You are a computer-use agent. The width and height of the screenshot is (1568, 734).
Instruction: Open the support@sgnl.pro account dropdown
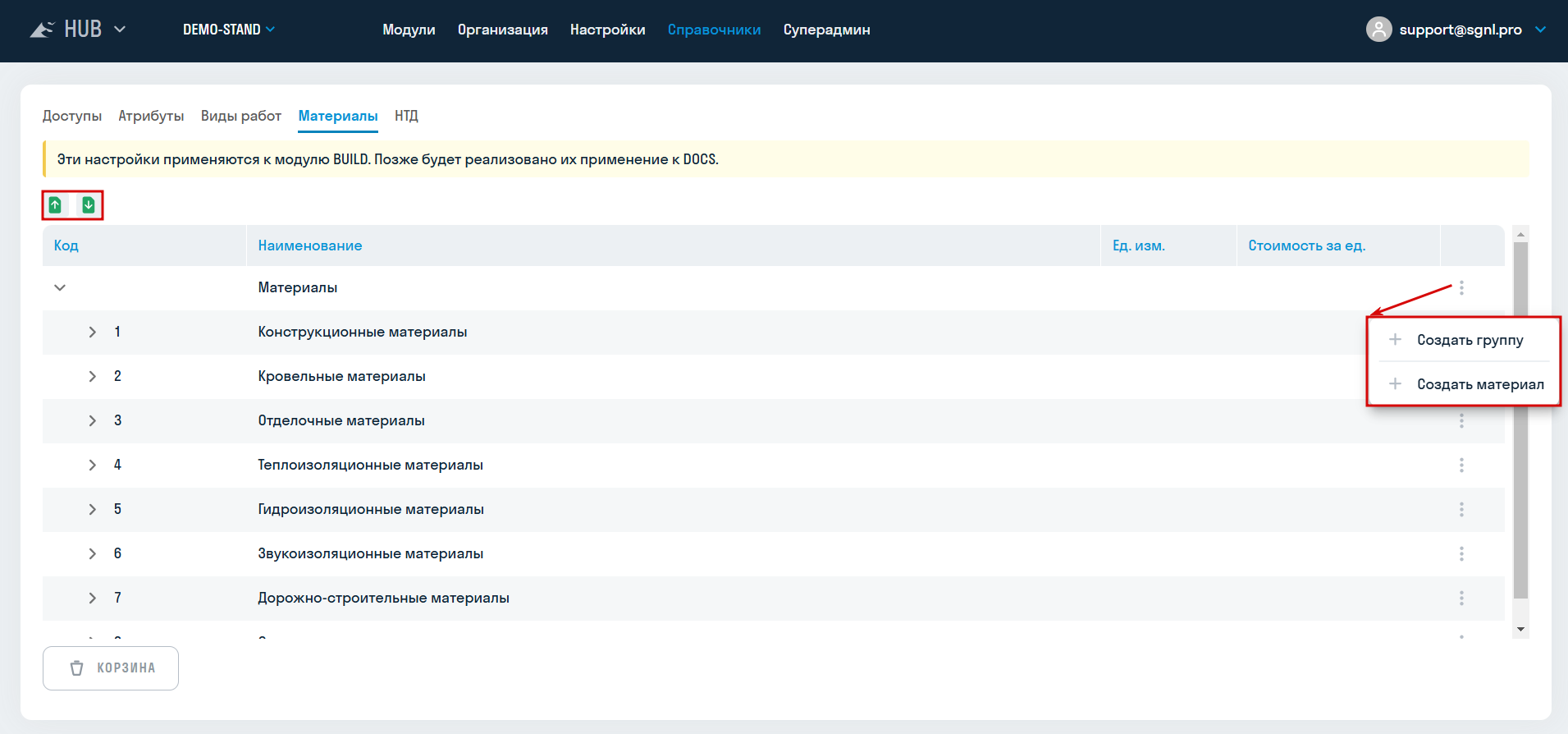coord(1540,30)
